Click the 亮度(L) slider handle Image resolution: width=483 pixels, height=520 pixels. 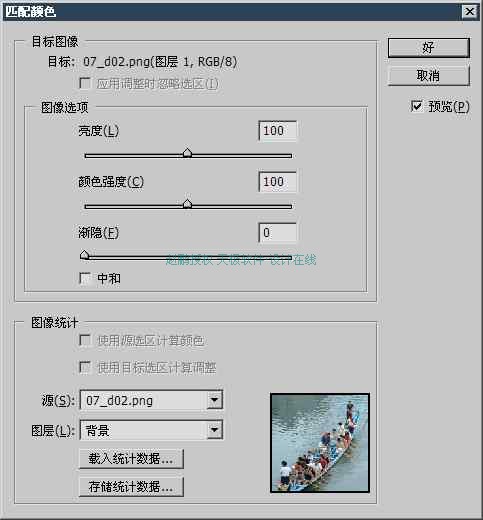[x=187, y=153]
